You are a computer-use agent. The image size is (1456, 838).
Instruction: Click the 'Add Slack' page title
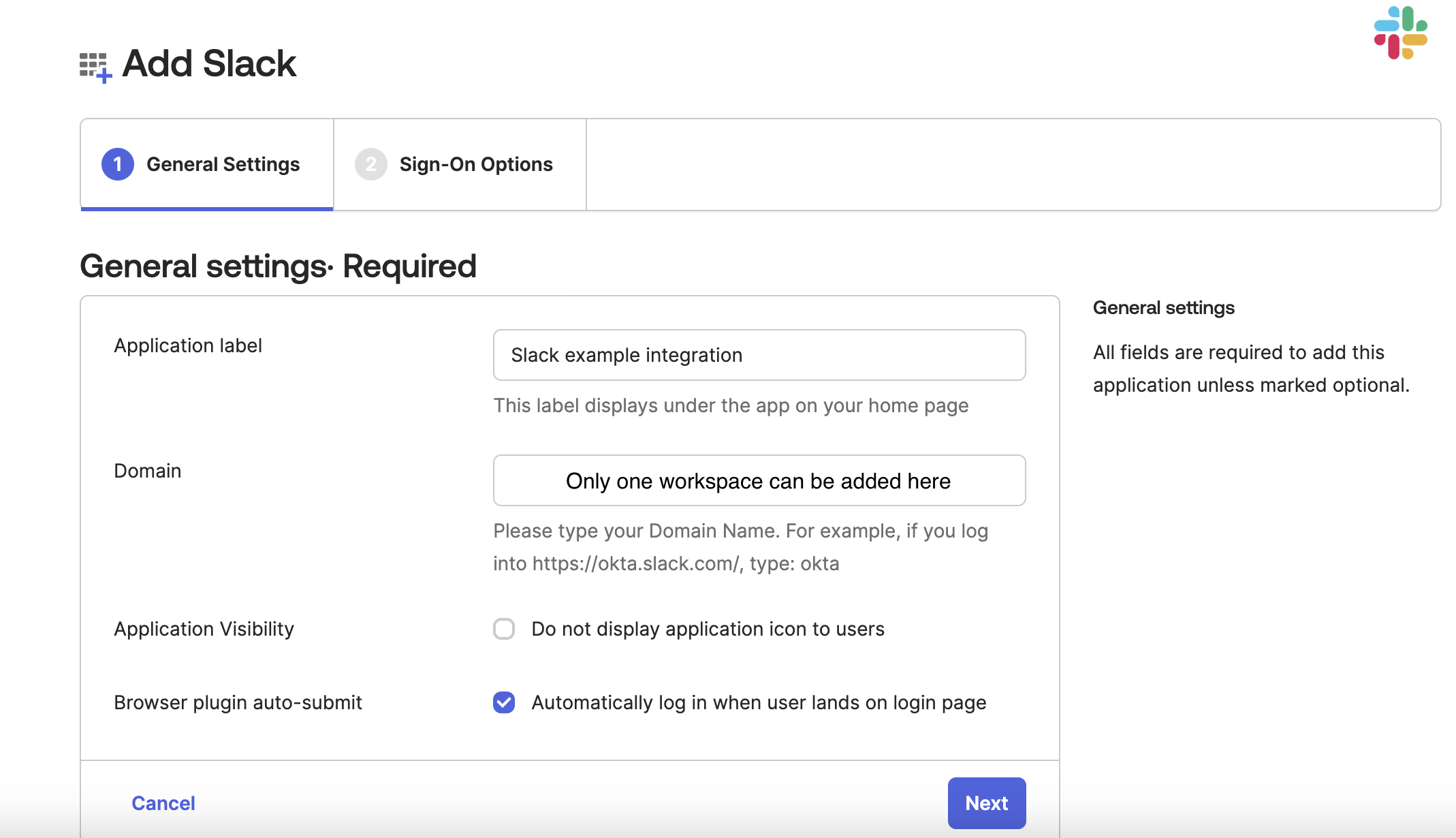coord(208,63)
